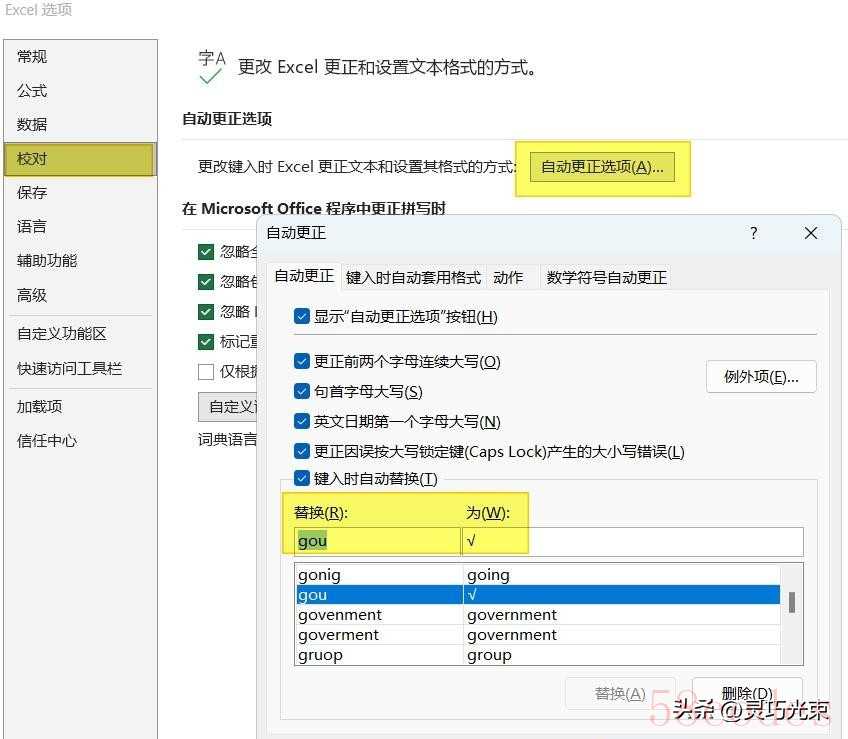
Task: Switch to 键入时自动套用格式 tab
Action: 413,277
